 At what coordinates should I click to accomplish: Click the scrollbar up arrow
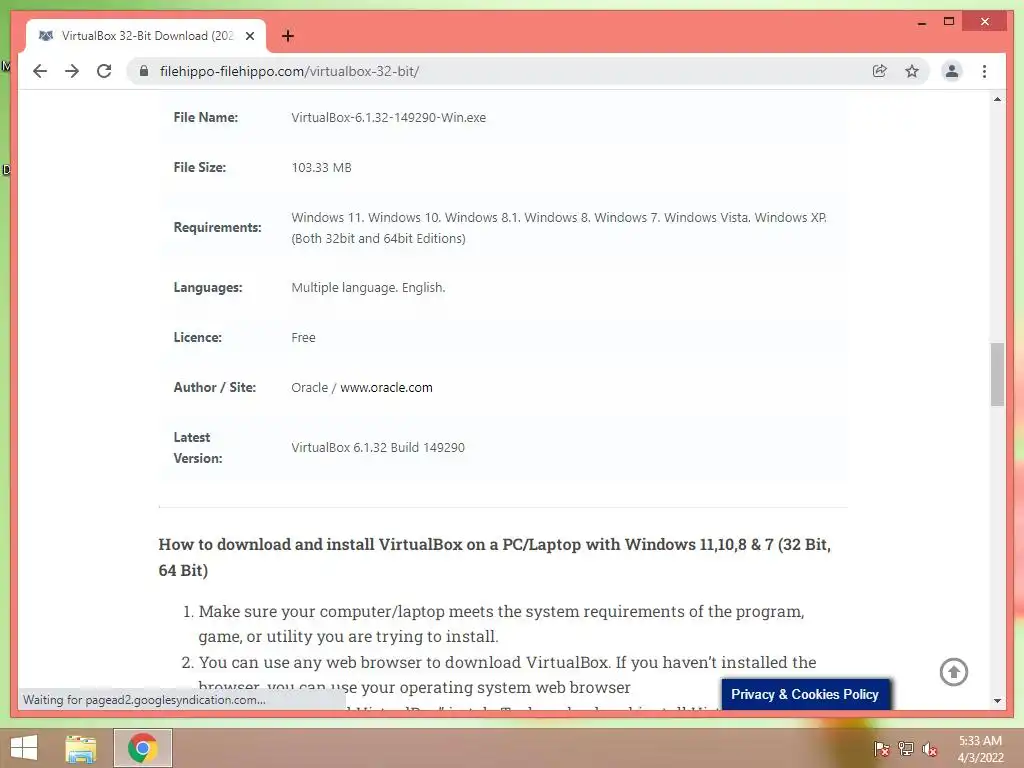997,99
